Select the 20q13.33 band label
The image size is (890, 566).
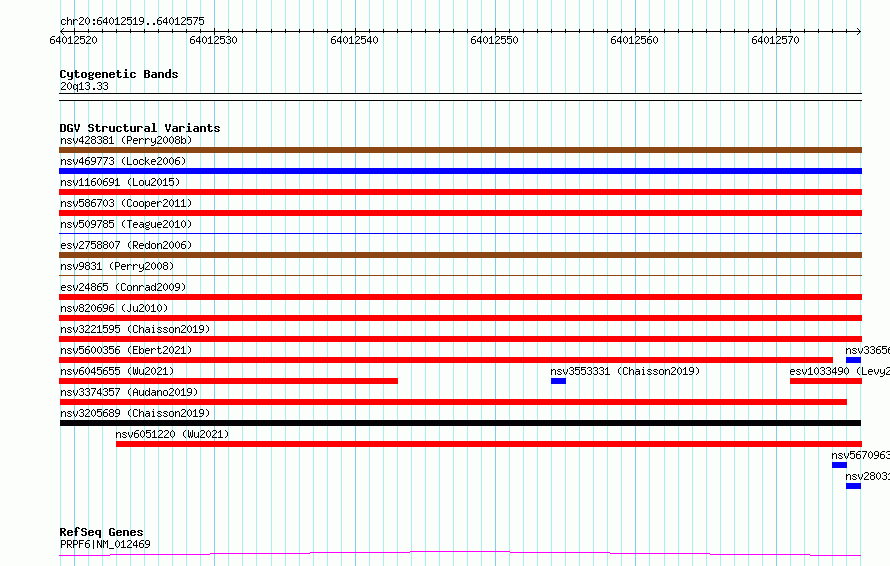click(x=84, y=86)
